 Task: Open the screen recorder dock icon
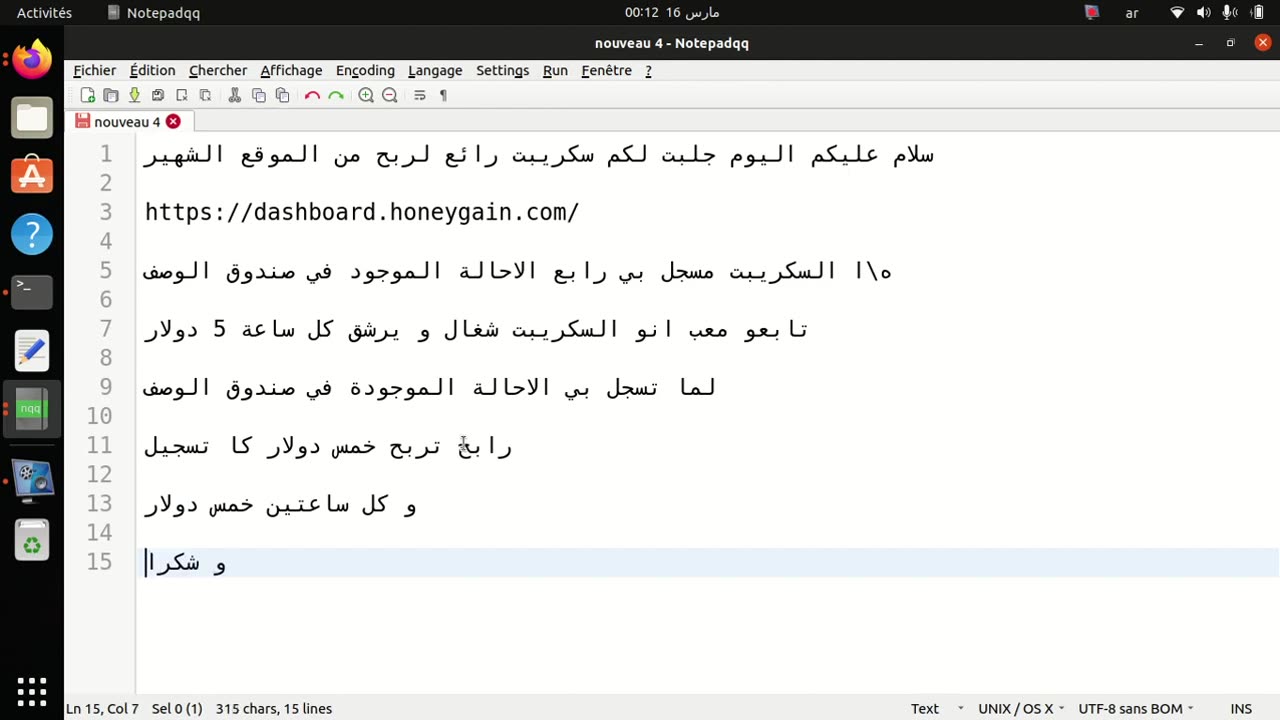[32, 481]
